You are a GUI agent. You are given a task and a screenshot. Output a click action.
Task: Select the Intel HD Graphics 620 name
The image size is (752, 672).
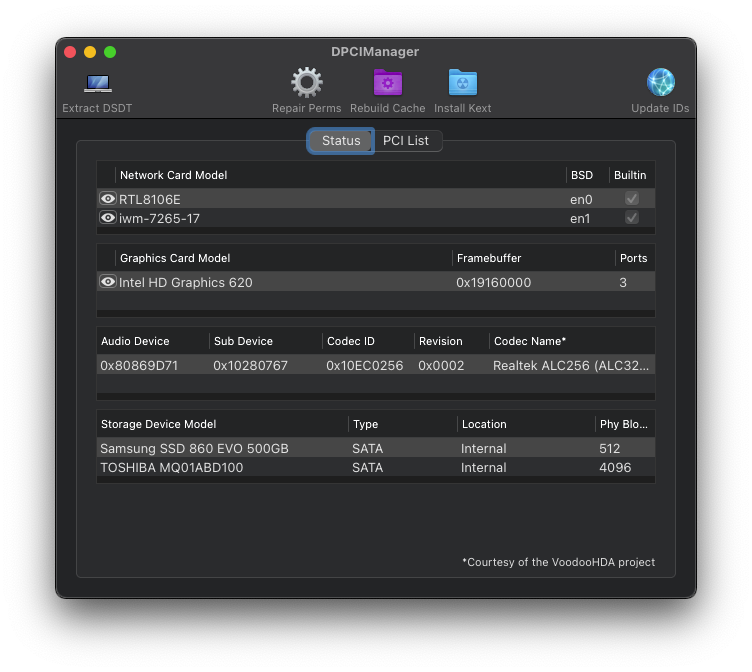point(186,283)
